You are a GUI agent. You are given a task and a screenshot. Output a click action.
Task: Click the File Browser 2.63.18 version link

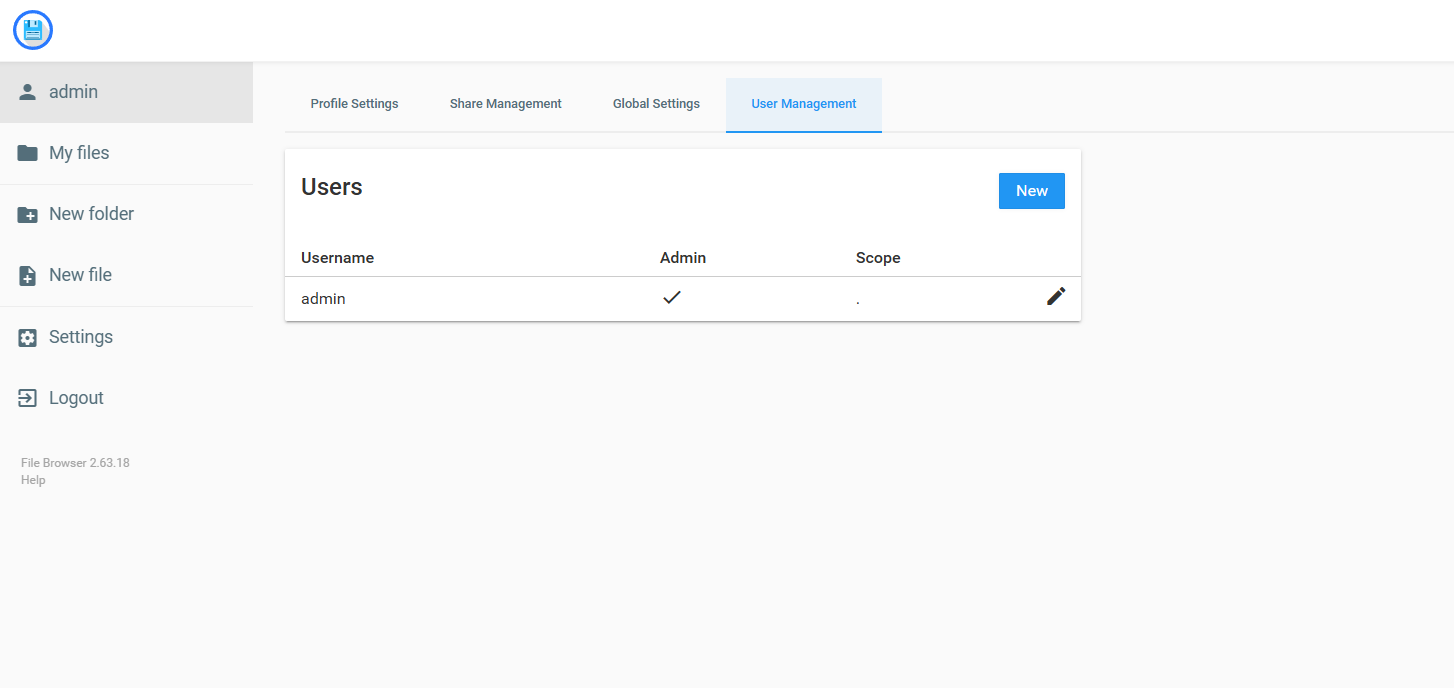[x=75, y=463]
